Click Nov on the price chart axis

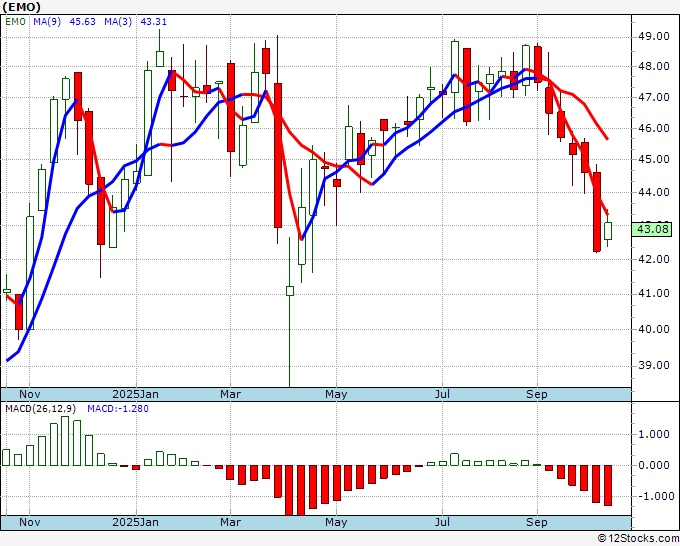[x=30, y=394]
